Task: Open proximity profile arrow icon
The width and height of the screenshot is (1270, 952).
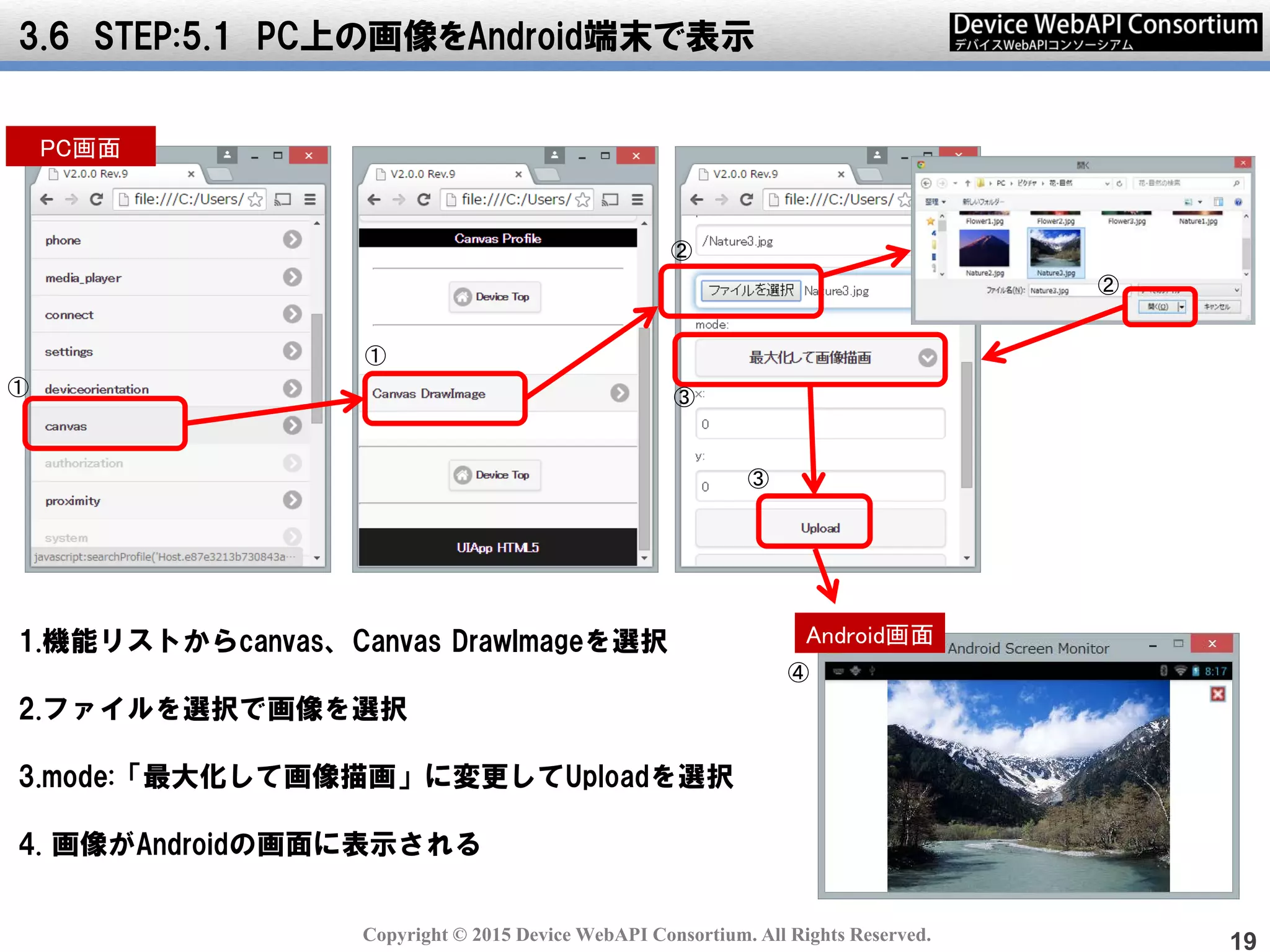Action: 292,500
